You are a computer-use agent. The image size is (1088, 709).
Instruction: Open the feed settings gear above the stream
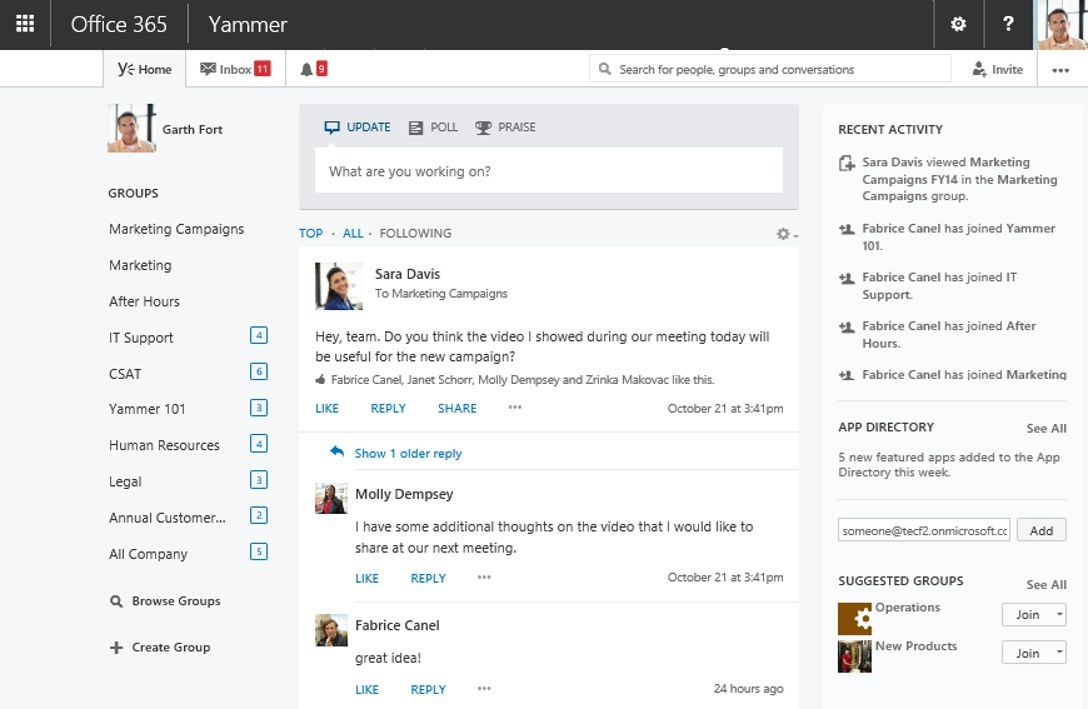[x=783, y=232]
